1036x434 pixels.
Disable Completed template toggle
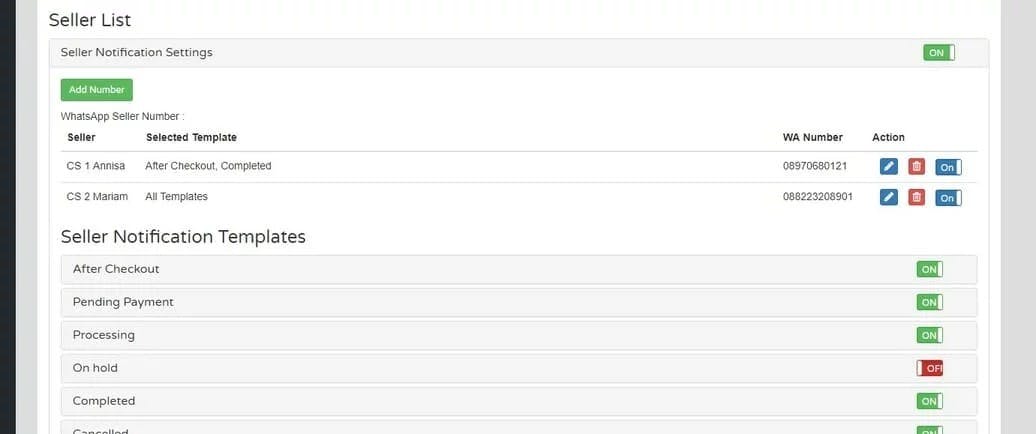click(930, 402)
